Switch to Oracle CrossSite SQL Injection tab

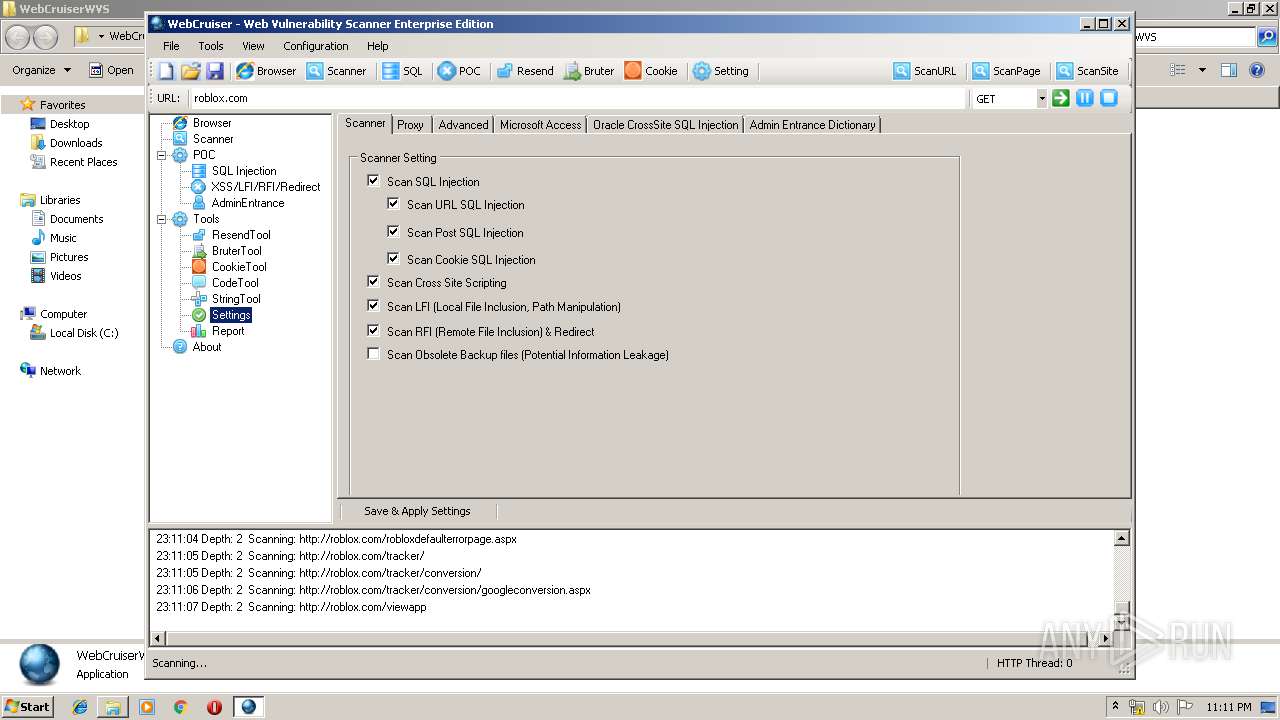(665, 125)
